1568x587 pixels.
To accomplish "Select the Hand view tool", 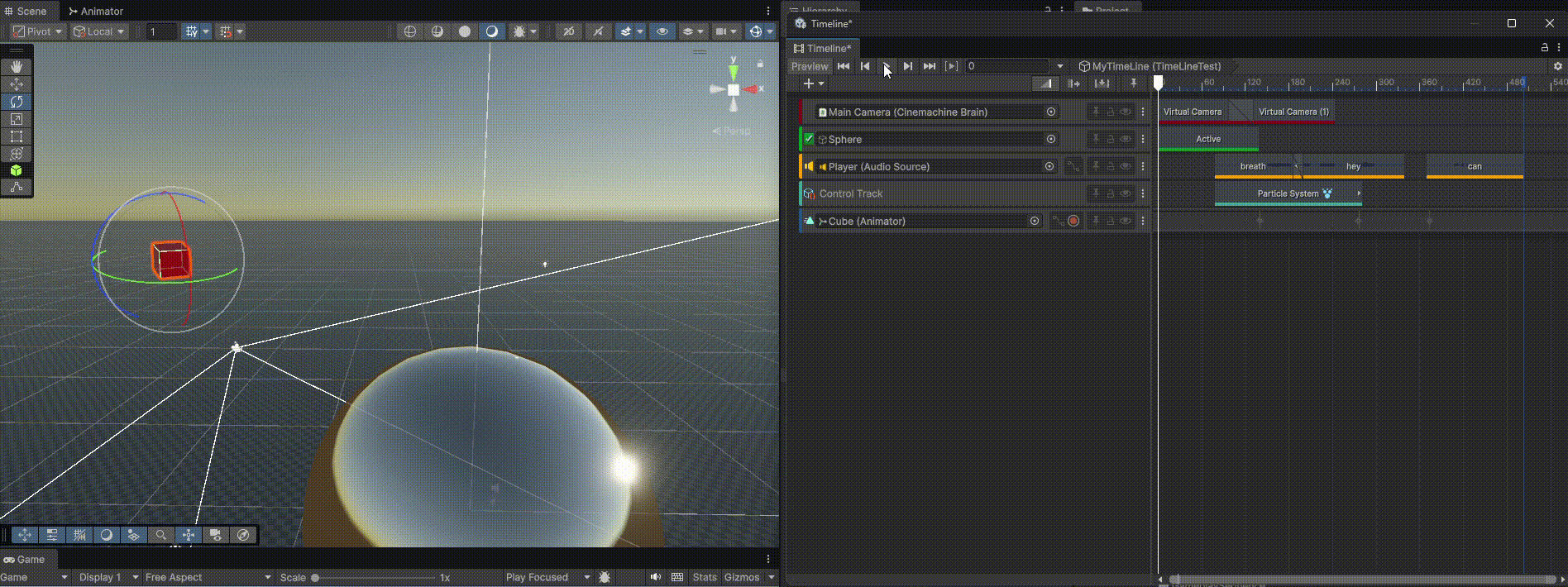I will 16,67.
